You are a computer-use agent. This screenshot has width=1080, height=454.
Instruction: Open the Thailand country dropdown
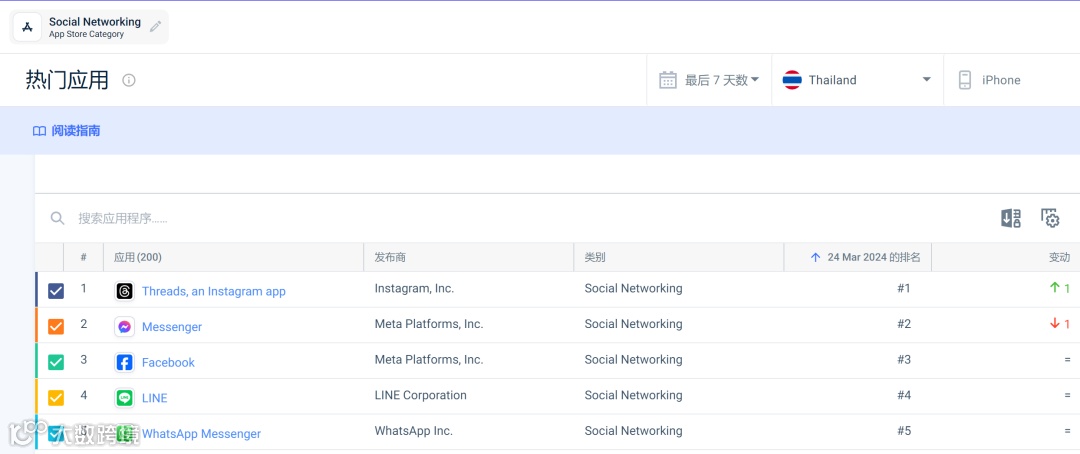point(858,80)
